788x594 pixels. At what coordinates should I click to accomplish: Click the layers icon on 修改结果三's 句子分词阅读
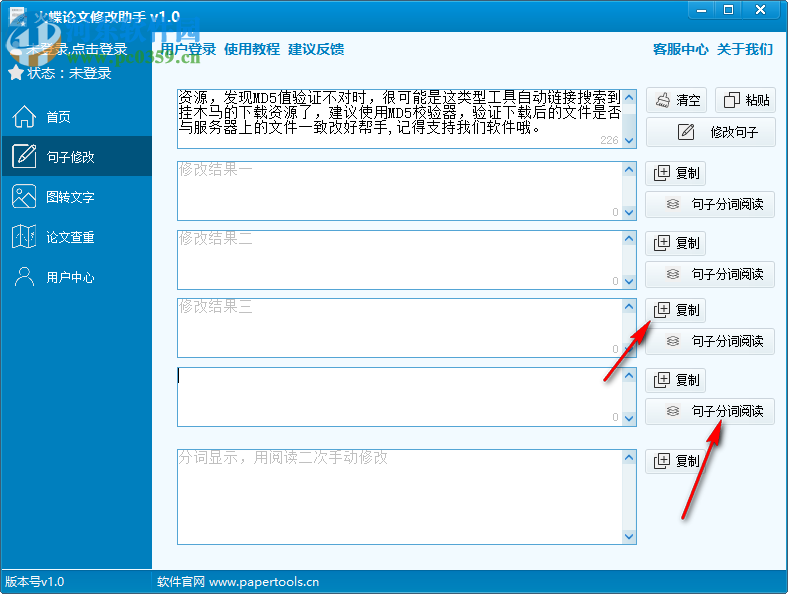[x=673, y=341]
